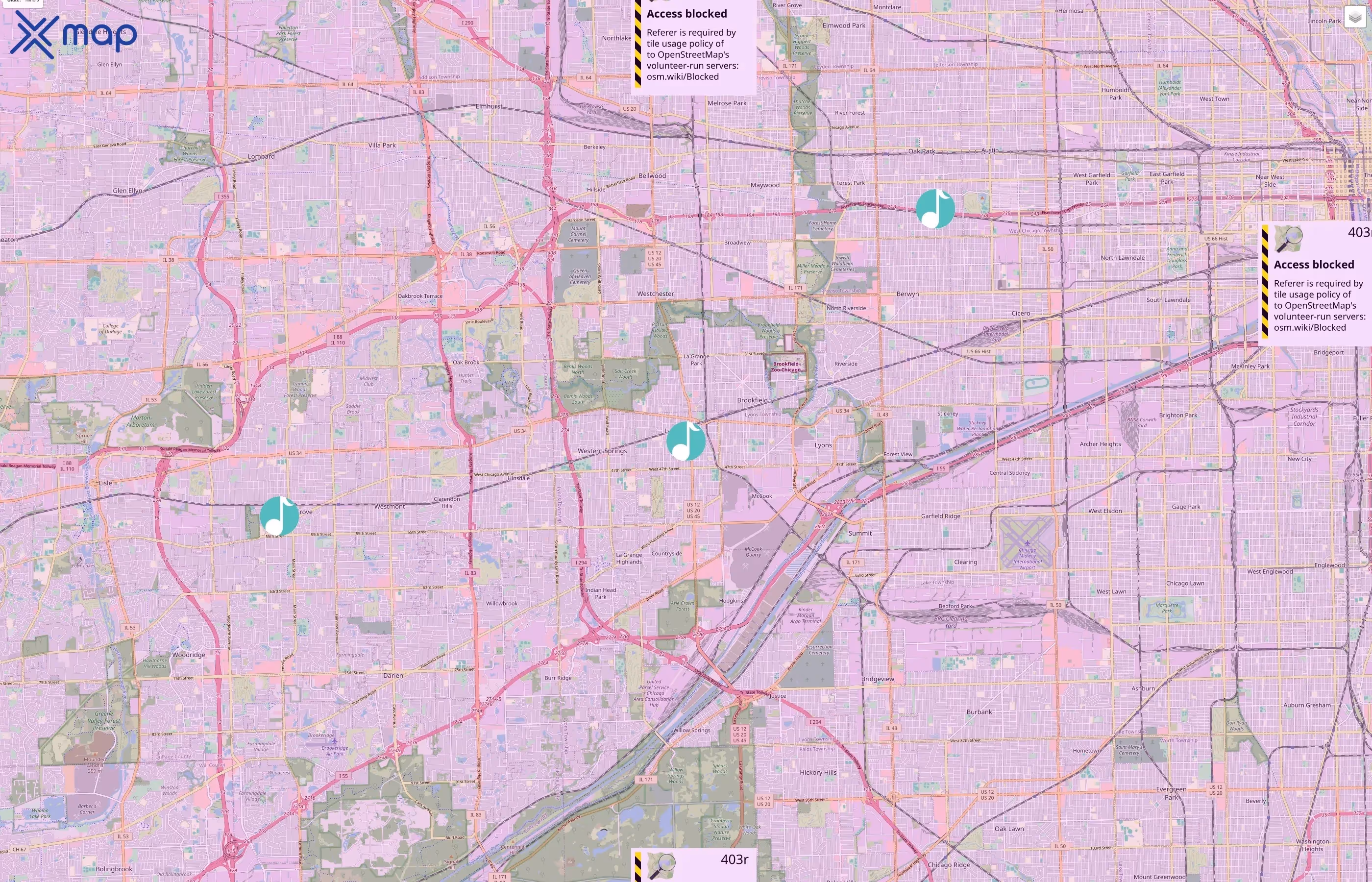This screenshot has height=882, width=1372.
Task: Click the Archer Heights label
Action: (1100, 444)
